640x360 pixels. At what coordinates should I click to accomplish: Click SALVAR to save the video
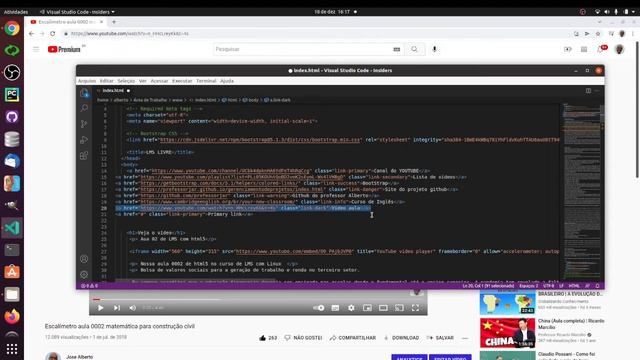click(440, 338)
